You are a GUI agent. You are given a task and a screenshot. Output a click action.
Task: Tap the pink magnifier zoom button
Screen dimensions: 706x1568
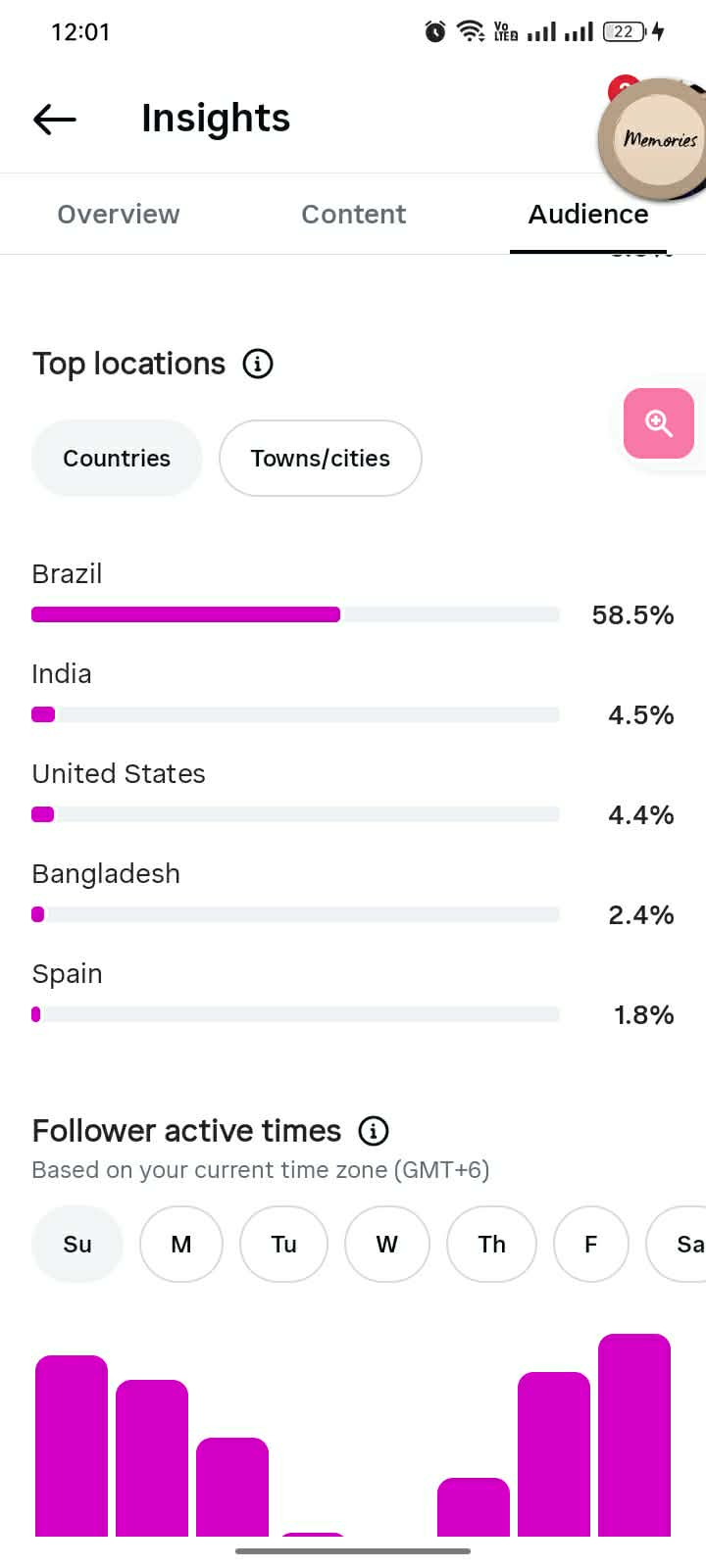pyautogui.click(x=659, y=423)
